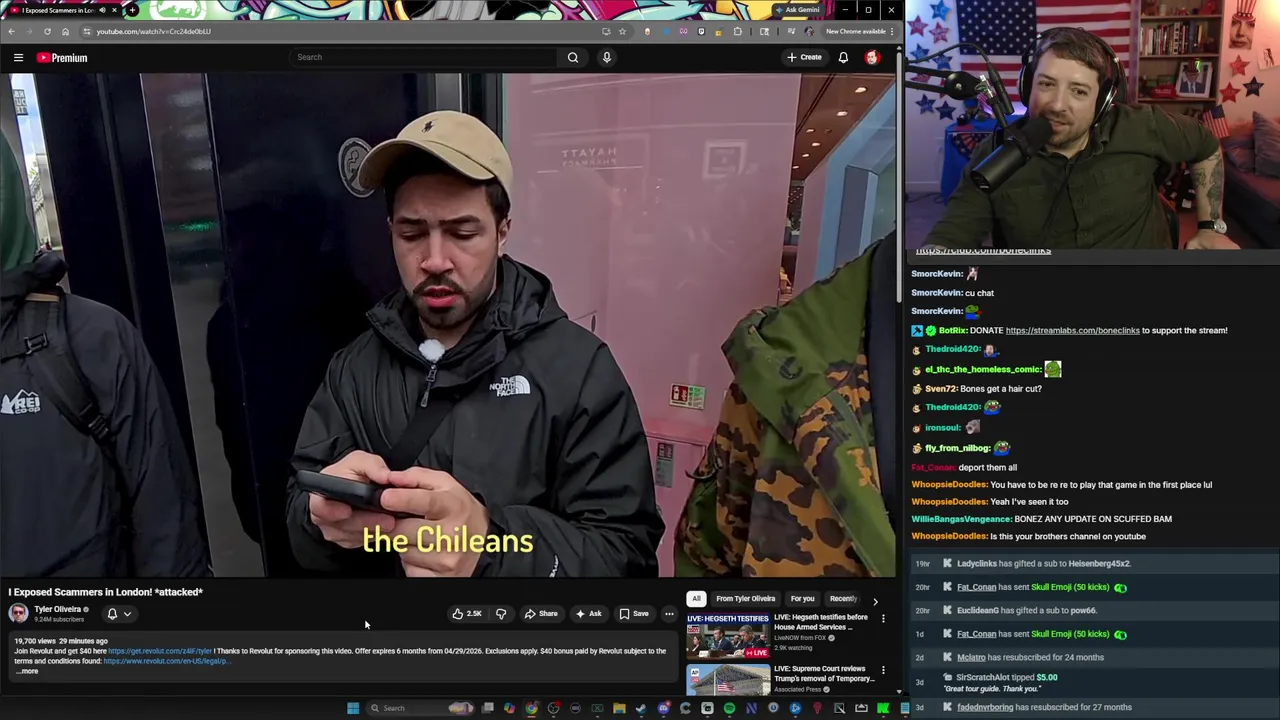Focus the YouTube search input field
The image size is (1280, 720).
[424, 57]
